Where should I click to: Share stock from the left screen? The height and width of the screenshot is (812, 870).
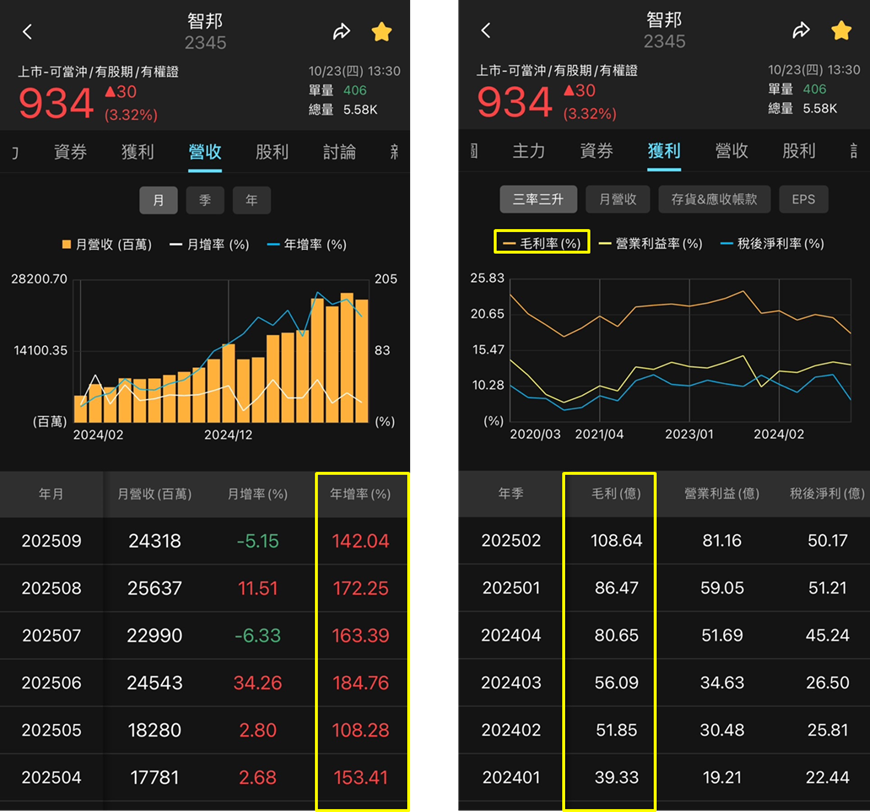(341, 32)
